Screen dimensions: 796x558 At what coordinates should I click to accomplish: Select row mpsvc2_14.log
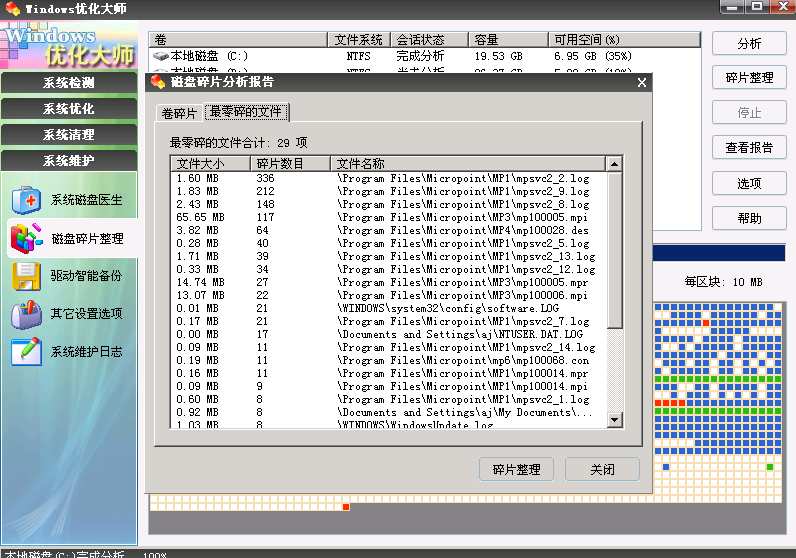[x=388, y=347]
